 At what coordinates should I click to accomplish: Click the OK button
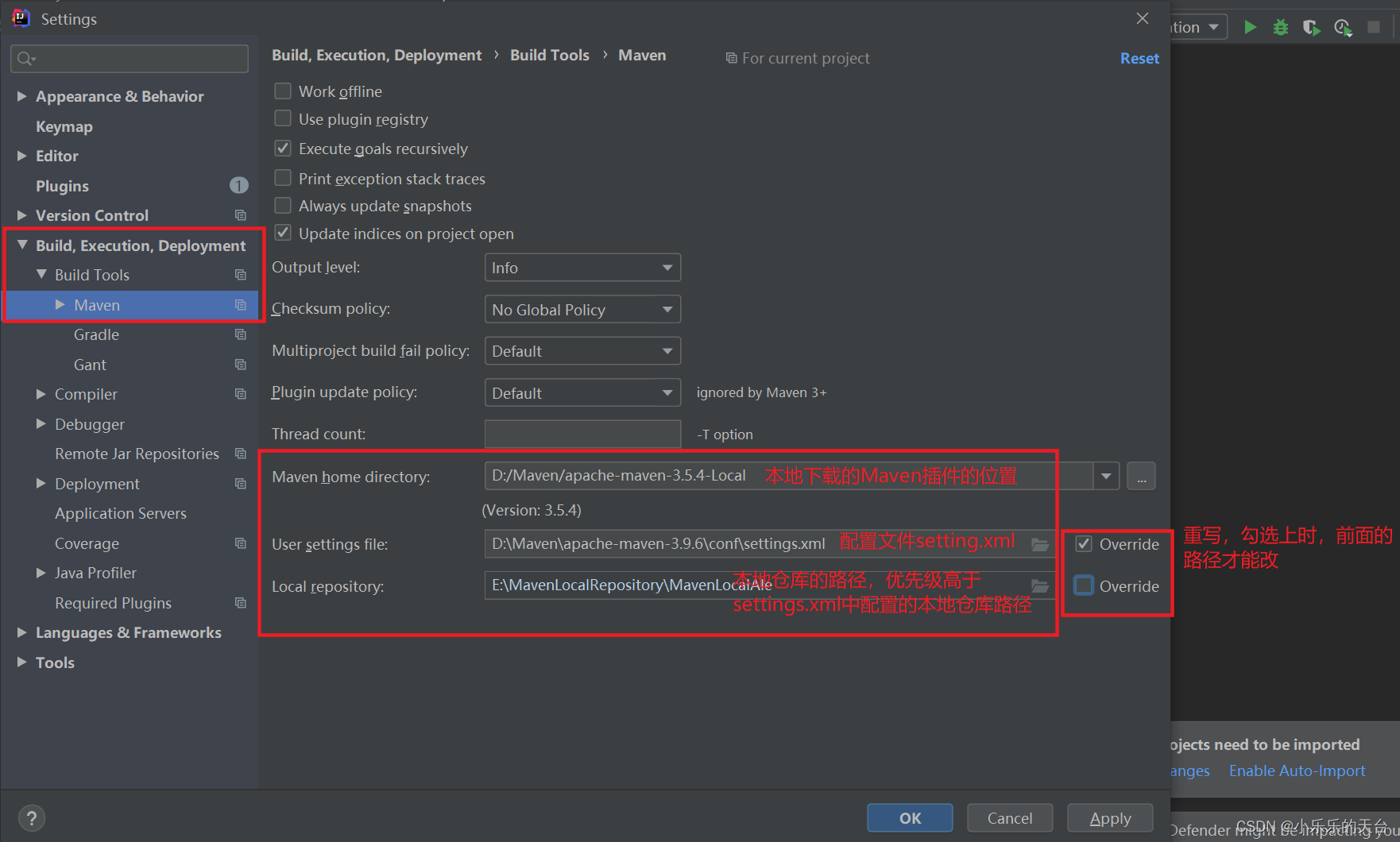click(x=910, y=817)
